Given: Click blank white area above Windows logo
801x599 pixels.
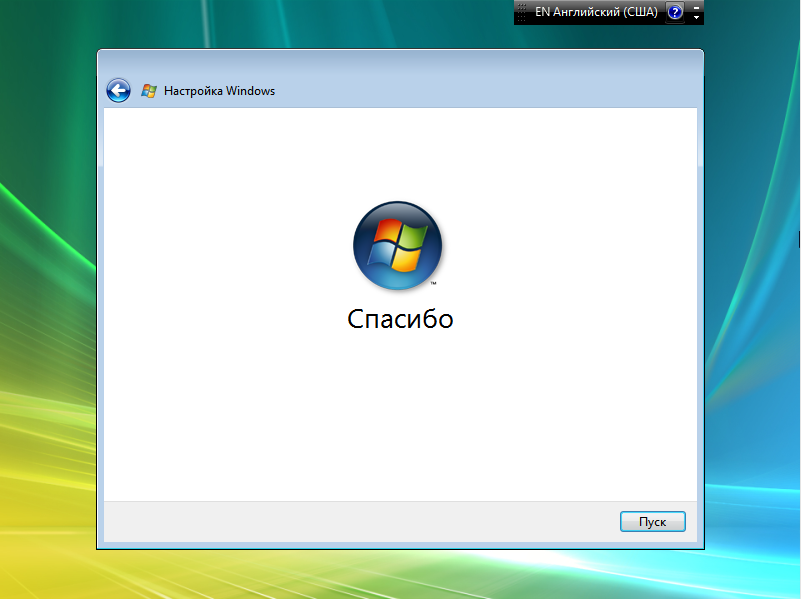Looking at the screenshot, I should tap(400, 150).
